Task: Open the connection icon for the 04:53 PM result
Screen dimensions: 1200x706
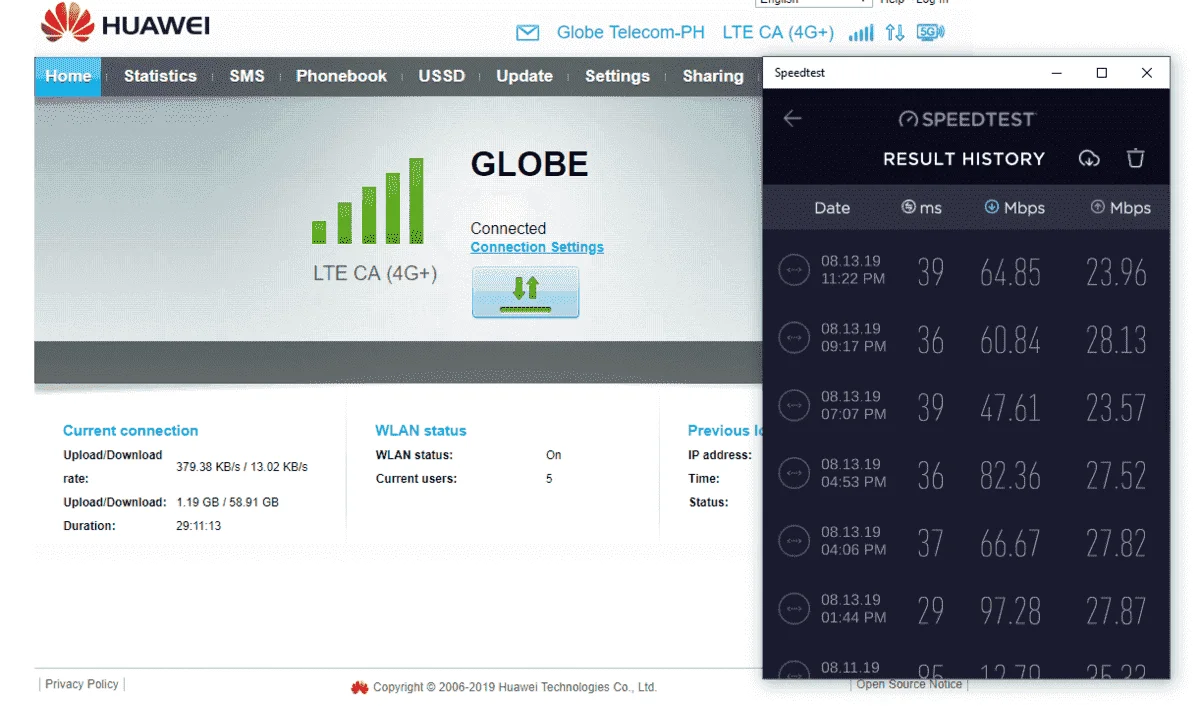Action: pyautogui.click(x=794, y=473)
